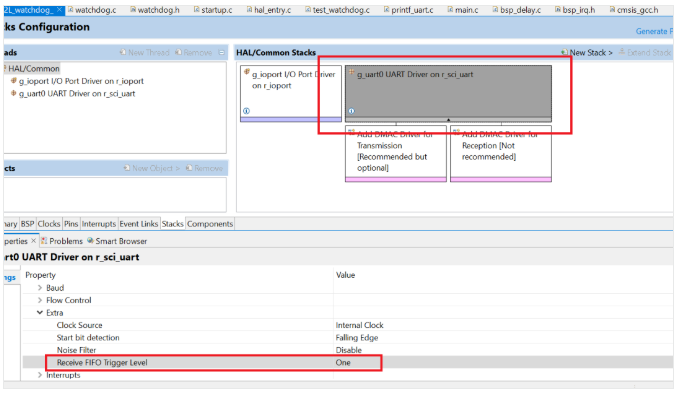Collapse the Threads panel minimize icon
This screenshot has width=678, height=397.
(x=222, y=52)
